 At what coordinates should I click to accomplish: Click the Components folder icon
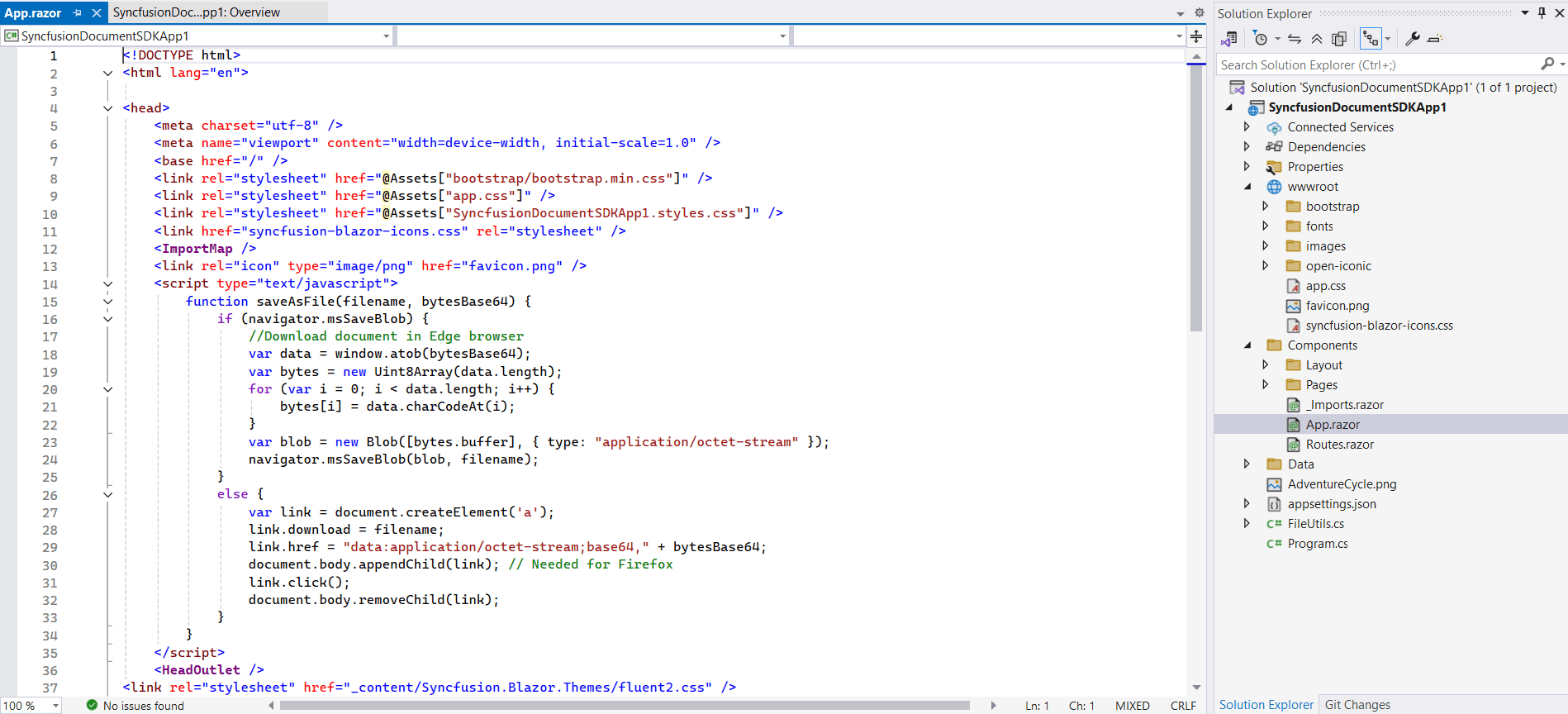1274,345
